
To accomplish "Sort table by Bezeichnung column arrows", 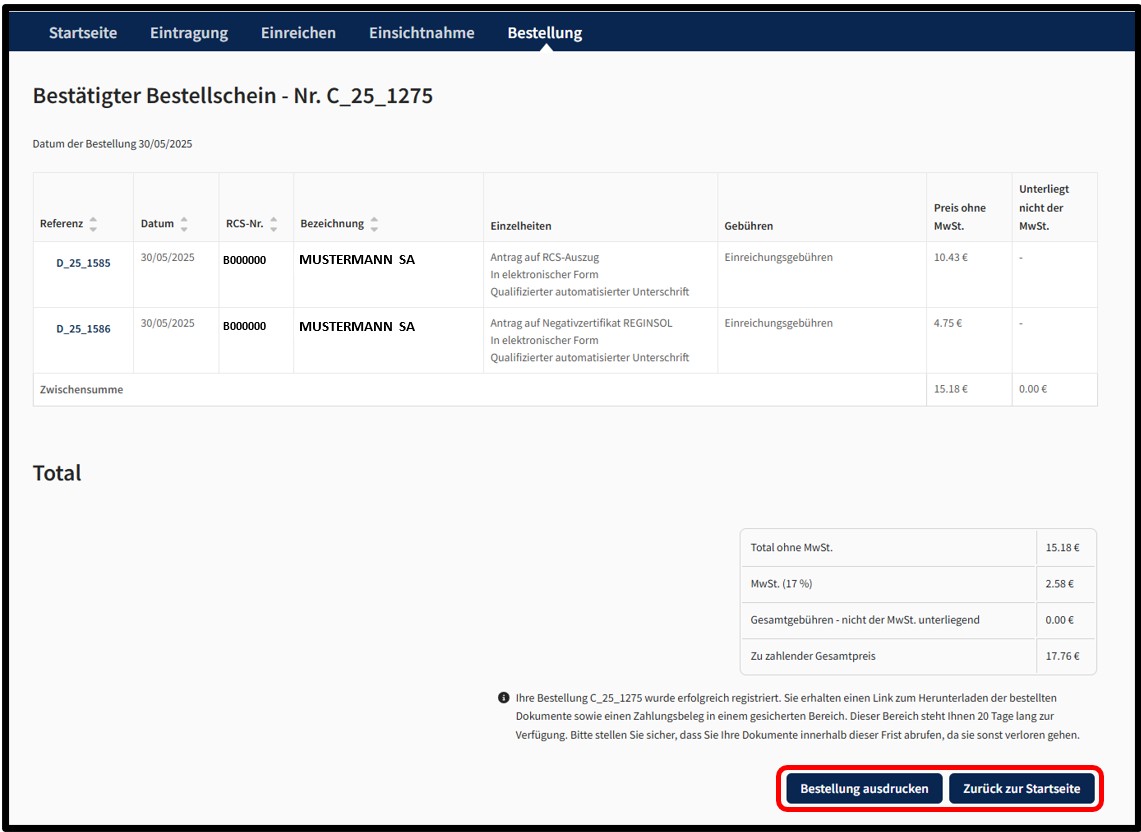I will coord(374,224).
